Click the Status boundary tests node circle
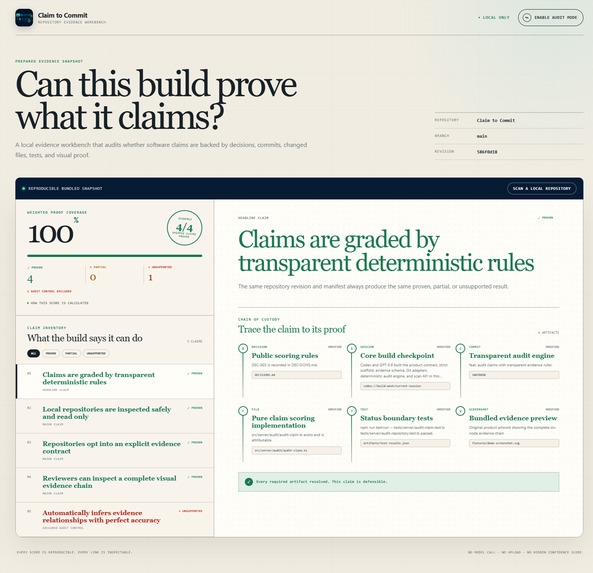This screenshot has width=593, height=573. tap(352, 411)
